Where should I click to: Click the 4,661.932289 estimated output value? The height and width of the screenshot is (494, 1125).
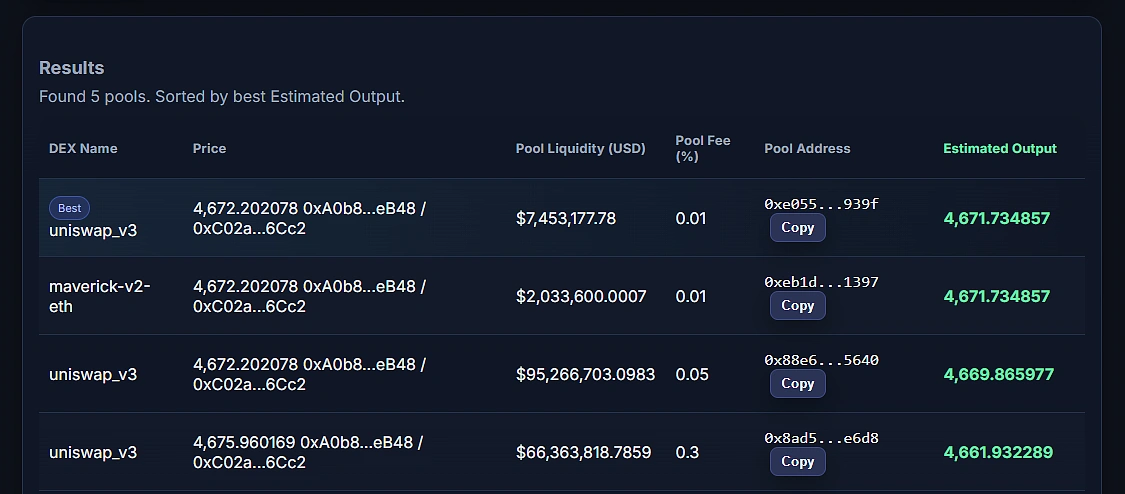pos(998,452)
